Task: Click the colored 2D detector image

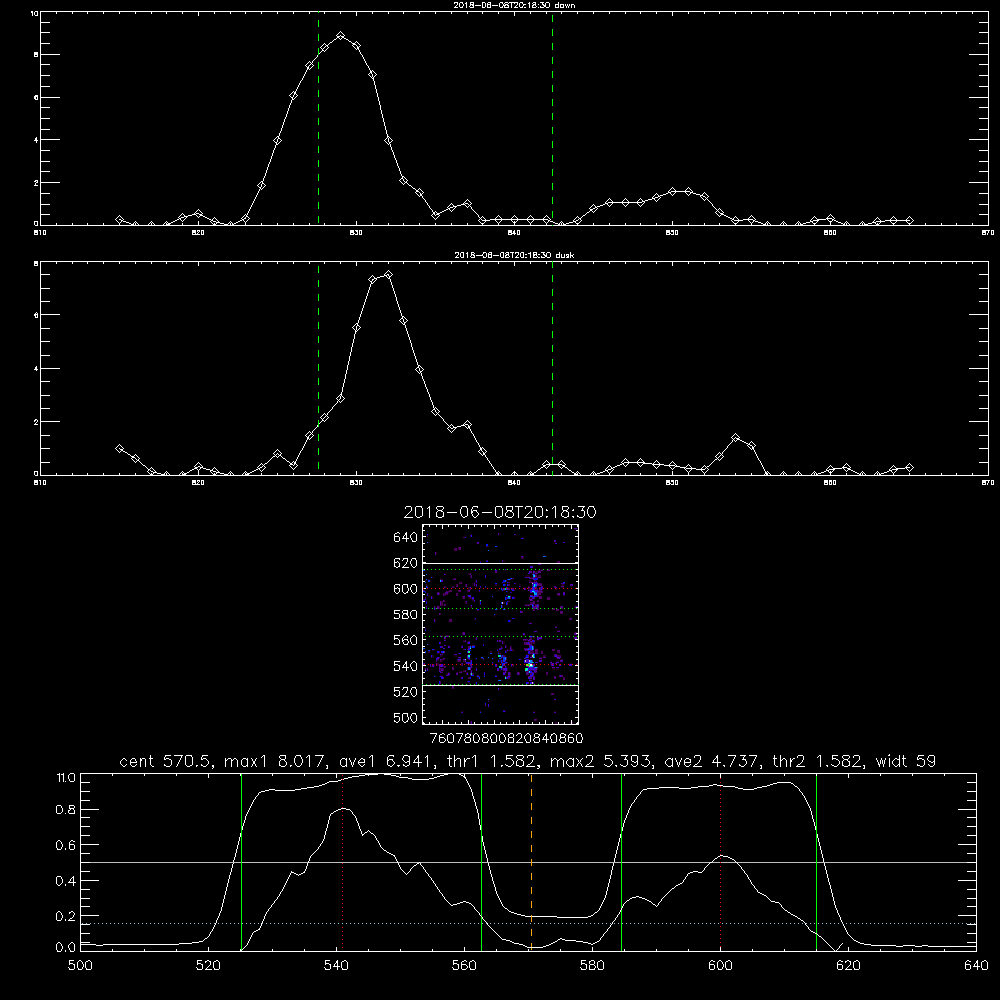Action: pyautogui.click(x=501, y=624)
